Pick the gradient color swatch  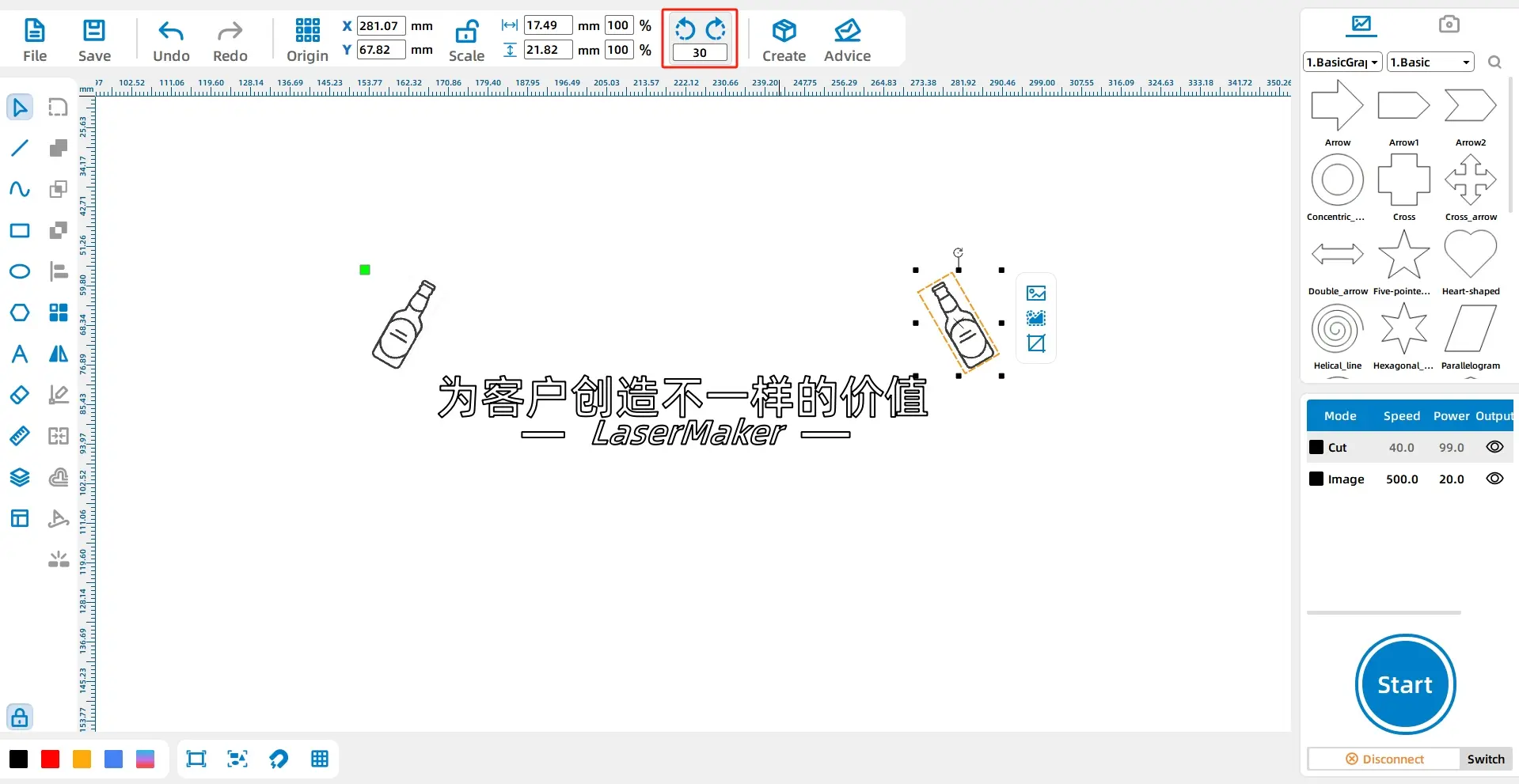146,759
